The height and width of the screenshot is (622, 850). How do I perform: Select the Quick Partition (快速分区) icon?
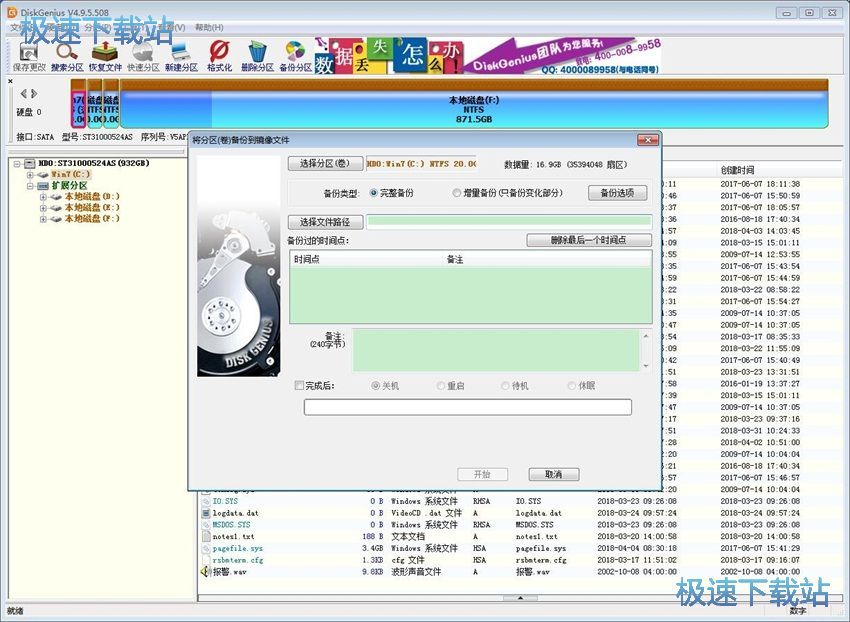[143, 57]
